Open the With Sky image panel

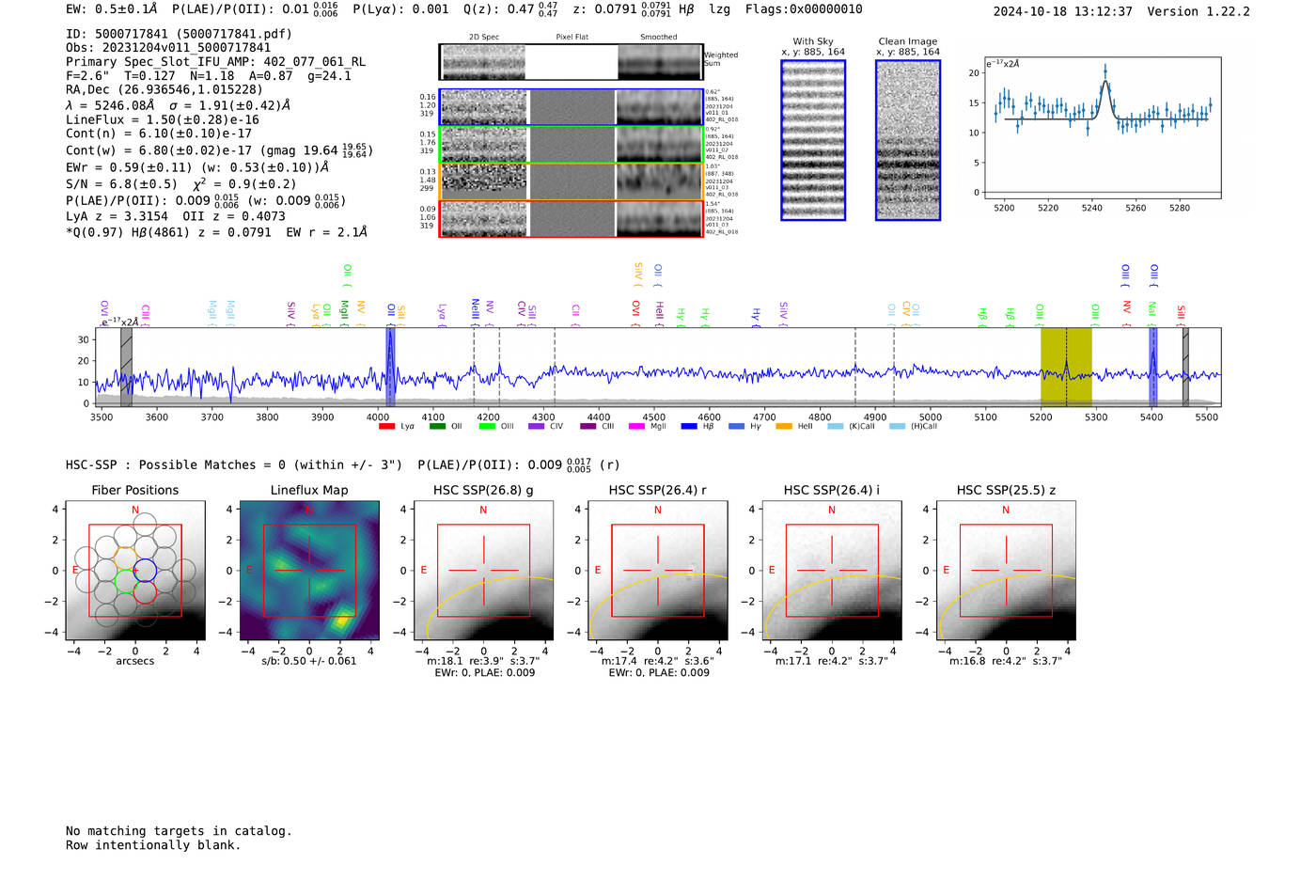point(813,140)
